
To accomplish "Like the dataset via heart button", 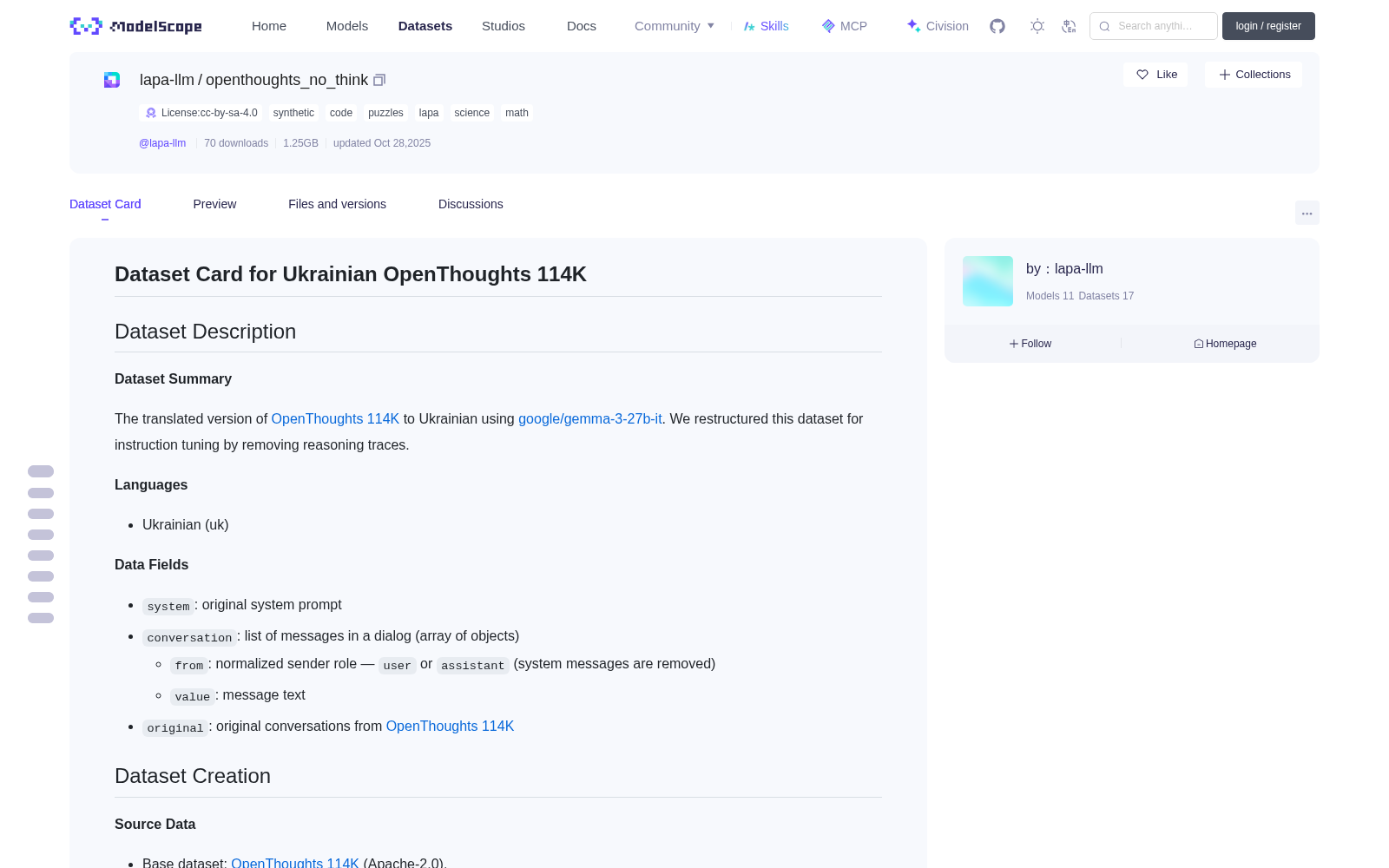I will point(1155,75).
